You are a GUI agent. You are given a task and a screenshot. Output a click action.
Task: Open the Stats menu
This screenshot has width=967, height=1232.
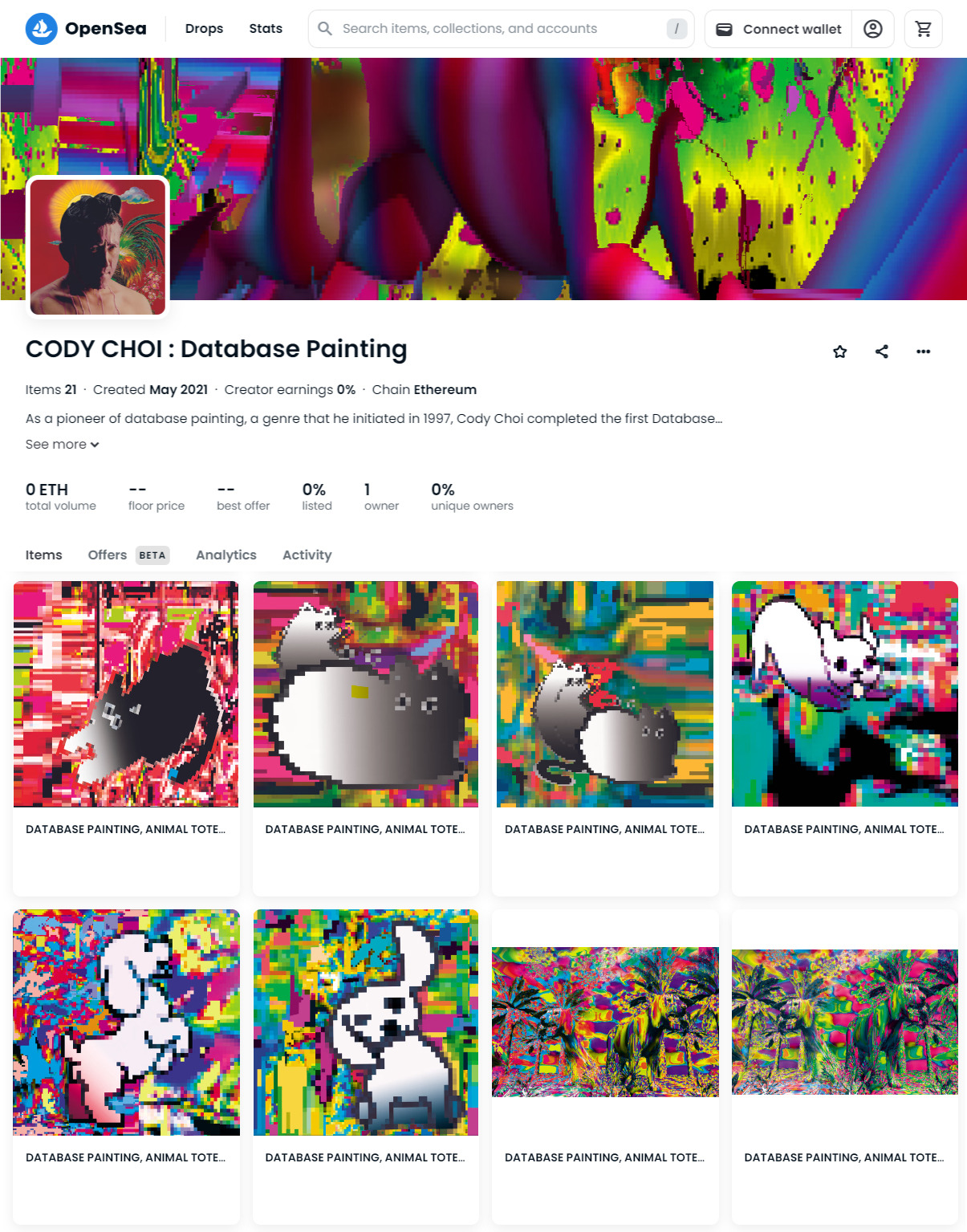coord(266,29)
